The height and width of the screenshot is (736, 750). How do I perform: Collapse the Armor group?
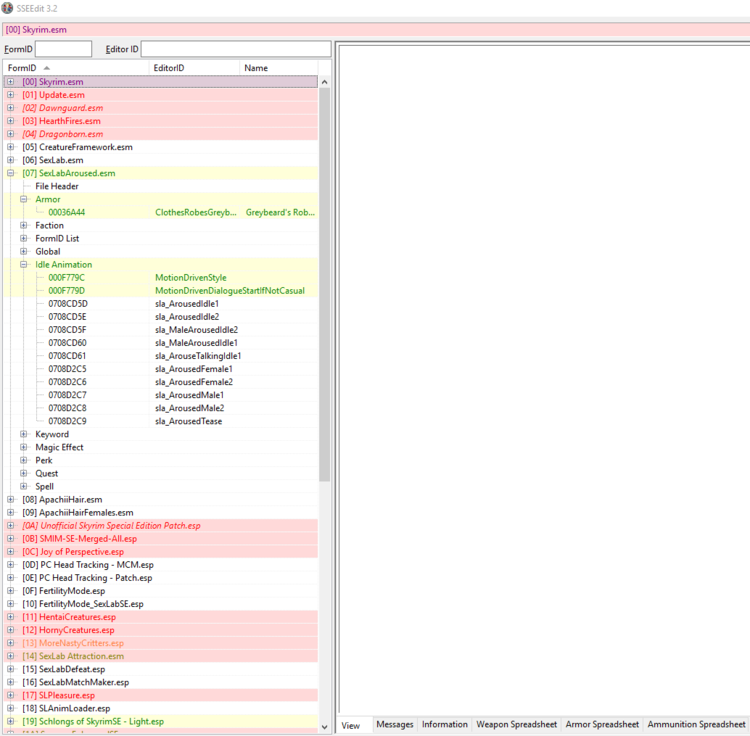click(x=23, y=199)
